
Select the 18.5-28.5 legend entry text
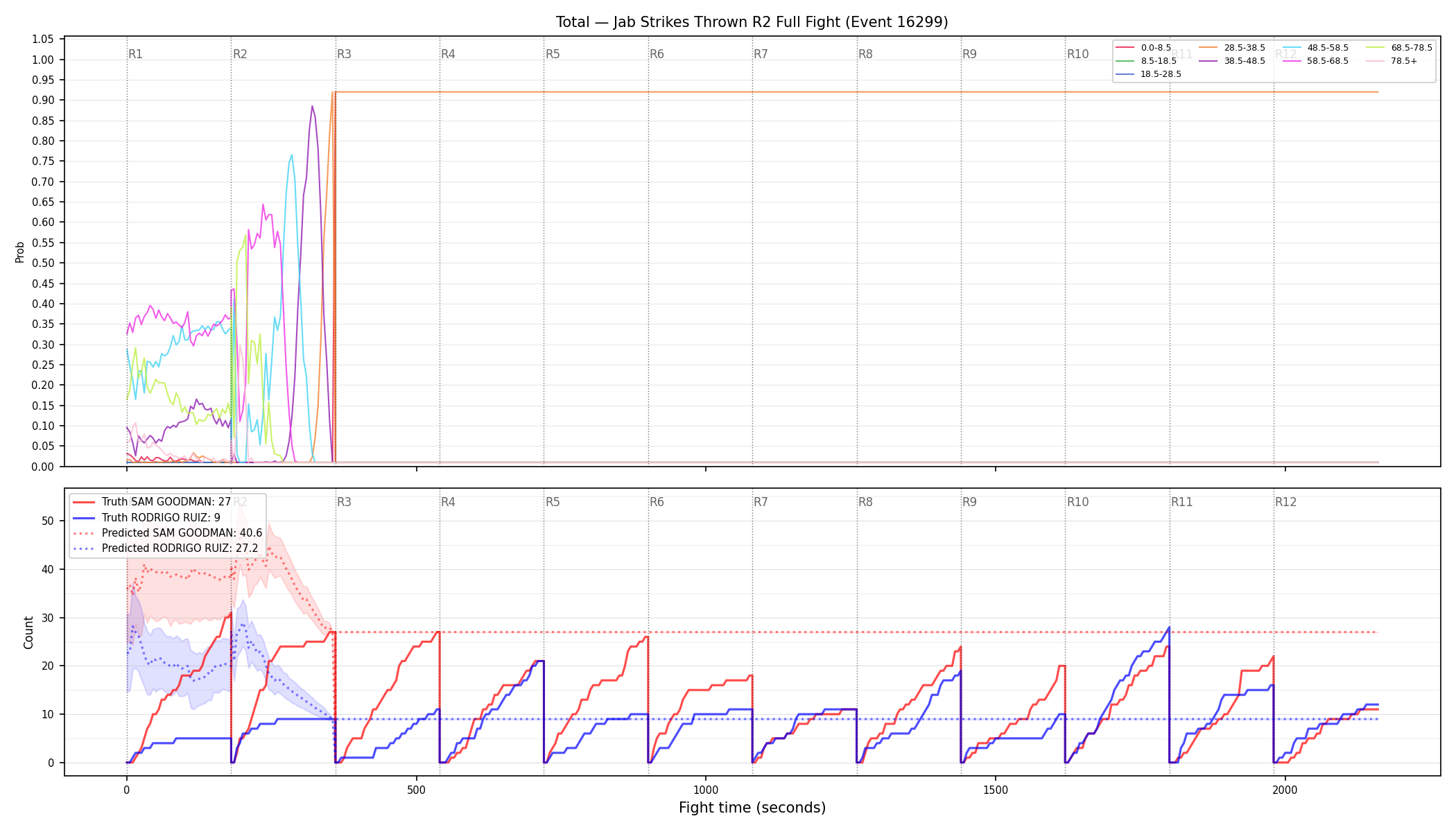[1161, 74]
